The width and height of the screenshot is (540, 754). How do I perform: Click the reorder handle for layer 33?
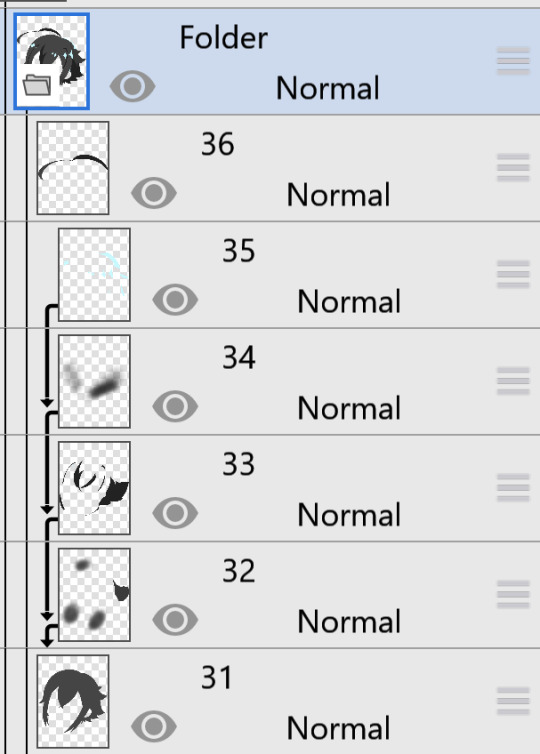[x=513, y=488]
